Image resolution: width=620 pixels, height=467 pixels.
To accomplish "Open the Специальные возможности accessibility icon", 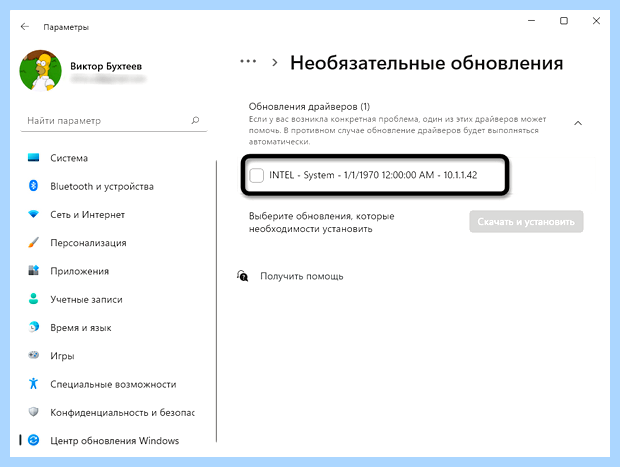I will 34,383.
